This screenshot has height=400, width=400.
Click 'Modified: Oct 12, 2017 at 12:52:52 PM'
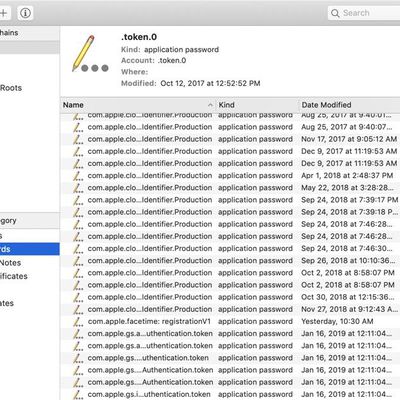pos(191,83)
